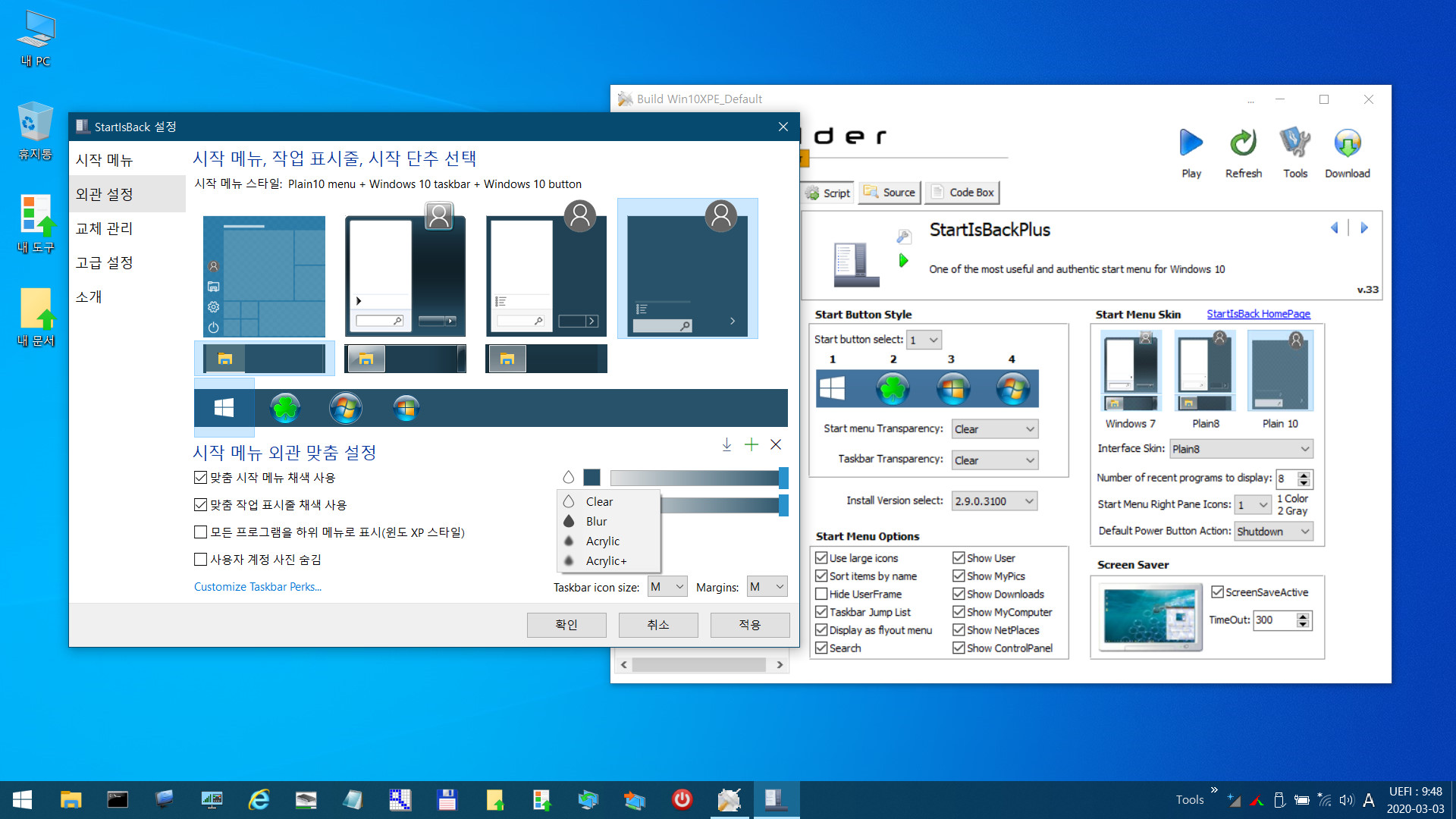The image size is (1456, 819).
Task: Click the download arrow icon above customization settings
Action: coord(726,444)
